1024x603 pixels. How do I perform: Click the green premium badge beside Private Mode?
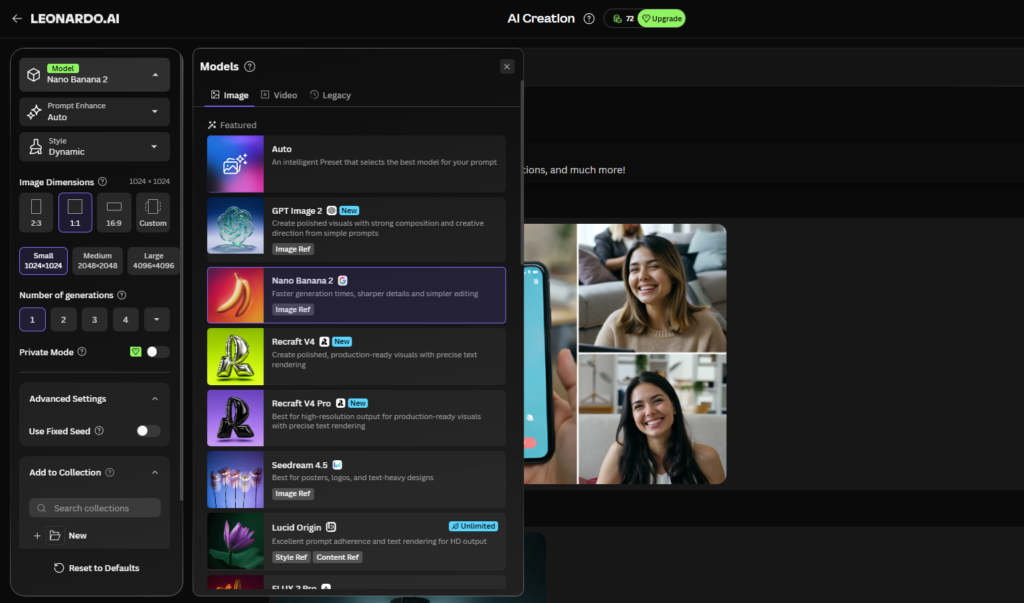click(135, 351)
